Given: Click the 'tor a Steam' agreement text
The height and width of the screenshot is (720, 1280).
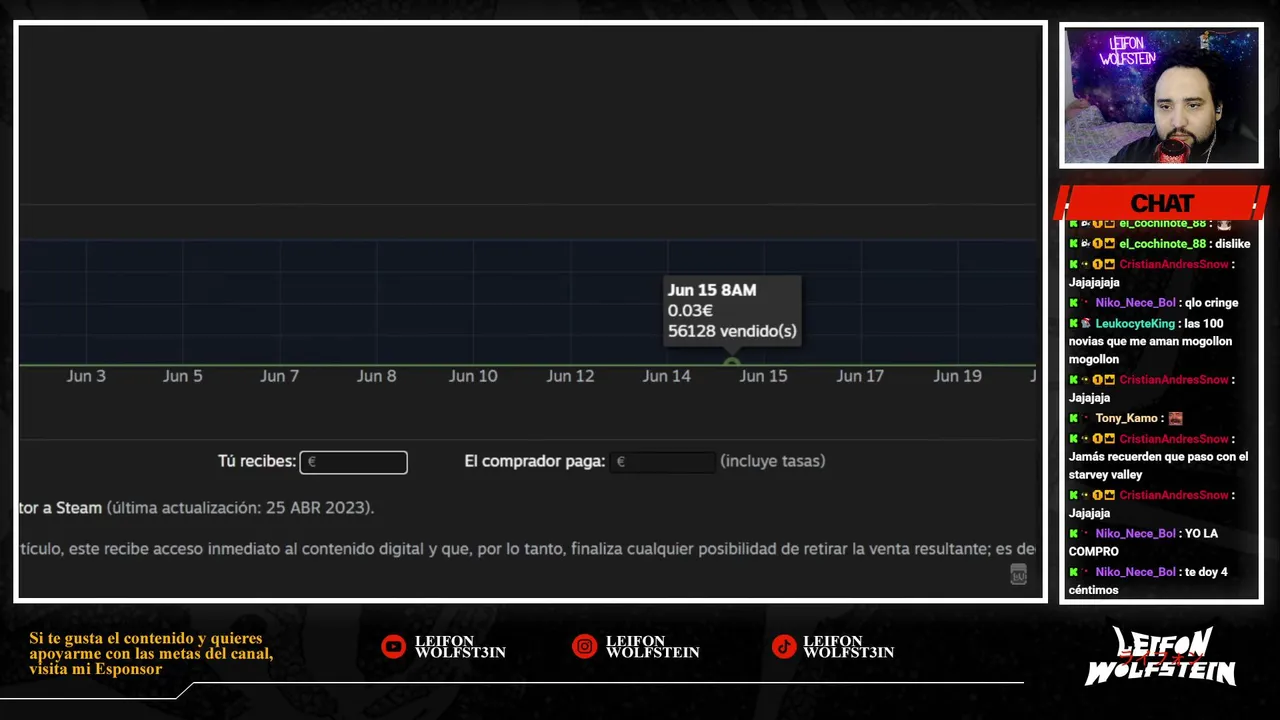Looking at the screenshot, I should click(x=60, y=508).
